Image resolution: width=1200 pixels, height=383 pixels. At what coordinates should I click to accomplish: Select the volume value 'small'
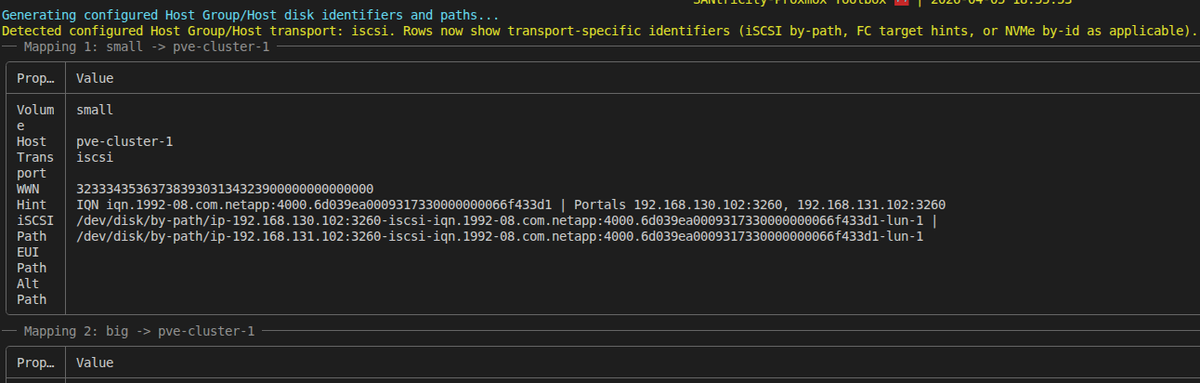(95, 110)
